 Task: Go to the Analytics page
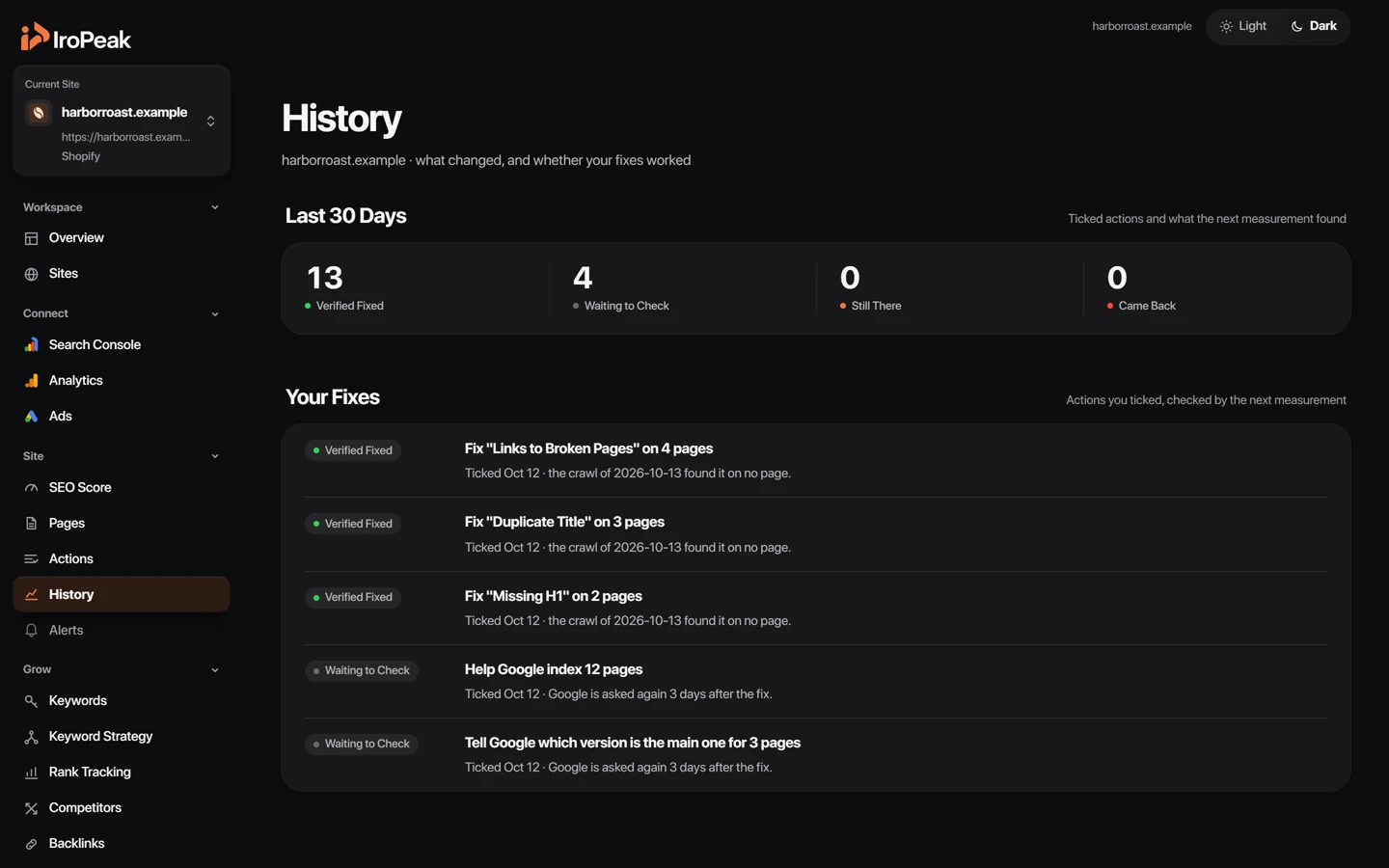point(122,380)
